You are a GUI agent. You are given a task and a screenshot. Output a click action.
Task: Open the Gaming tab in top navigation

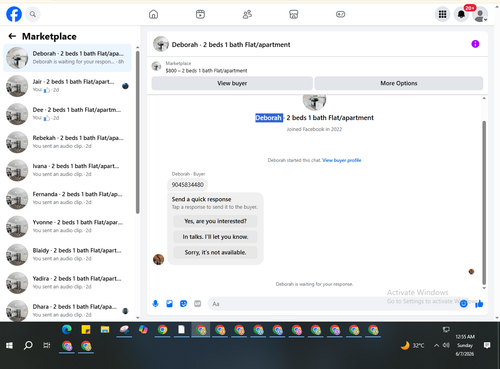340,14
